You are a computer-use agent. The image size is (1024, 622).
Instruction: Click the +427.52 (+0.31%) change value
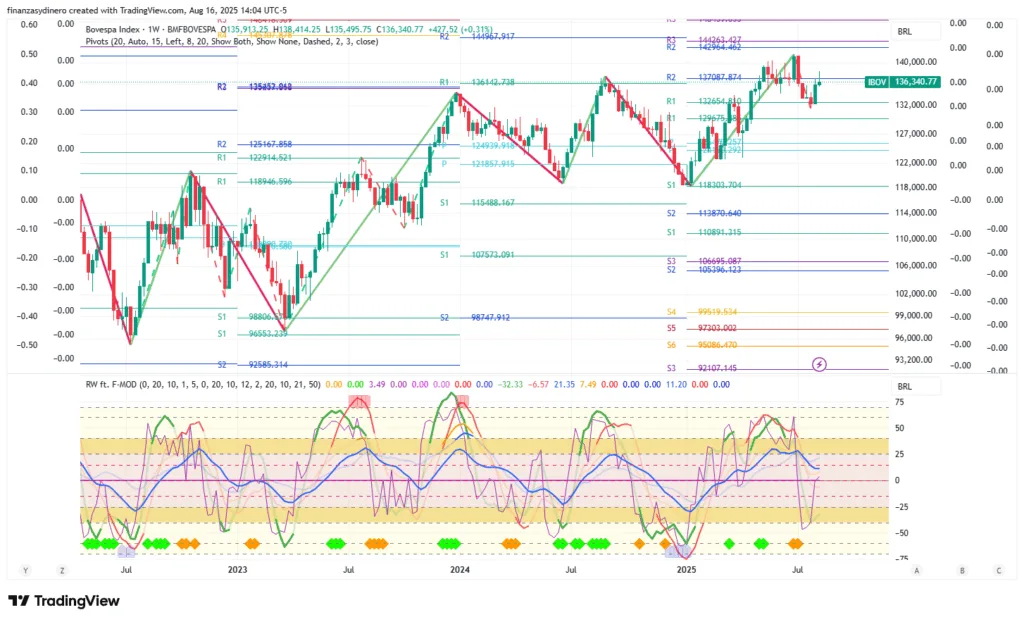(x=460, y=29)
